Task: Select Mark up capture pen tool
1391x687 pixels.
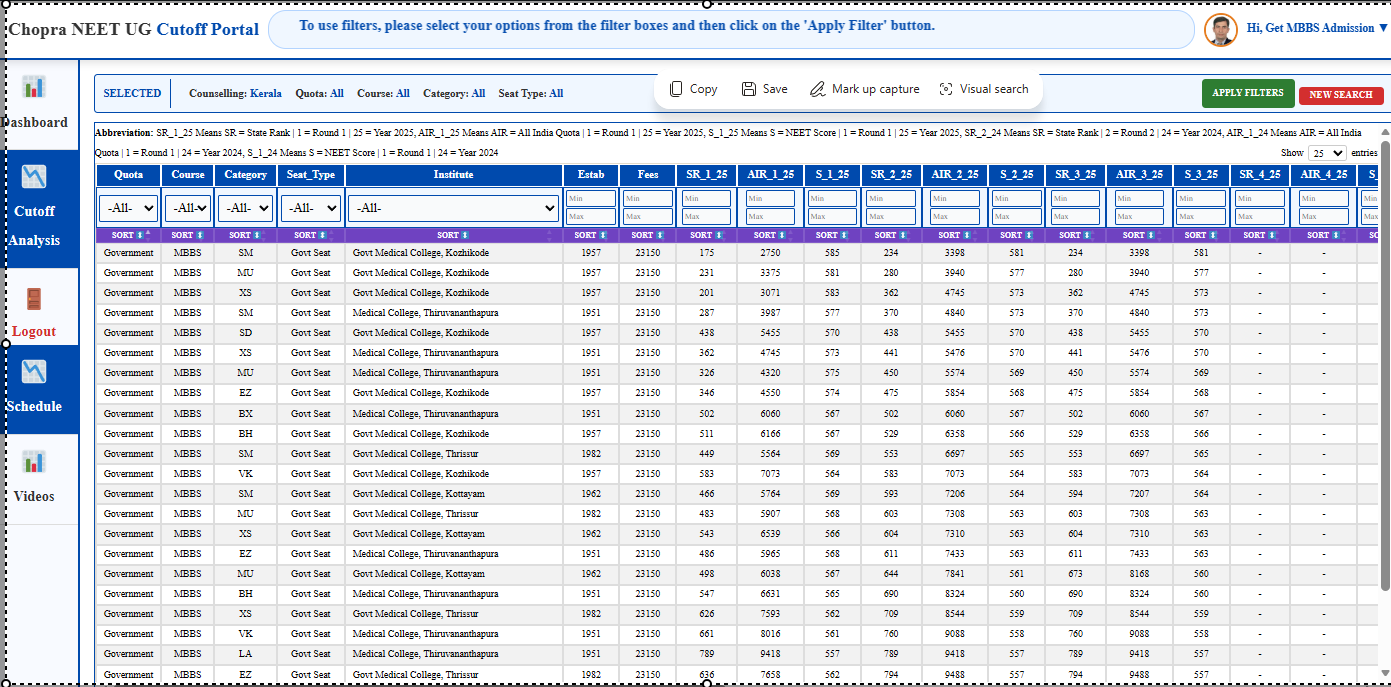Action: pyautogui.click(x=817, y=89)
